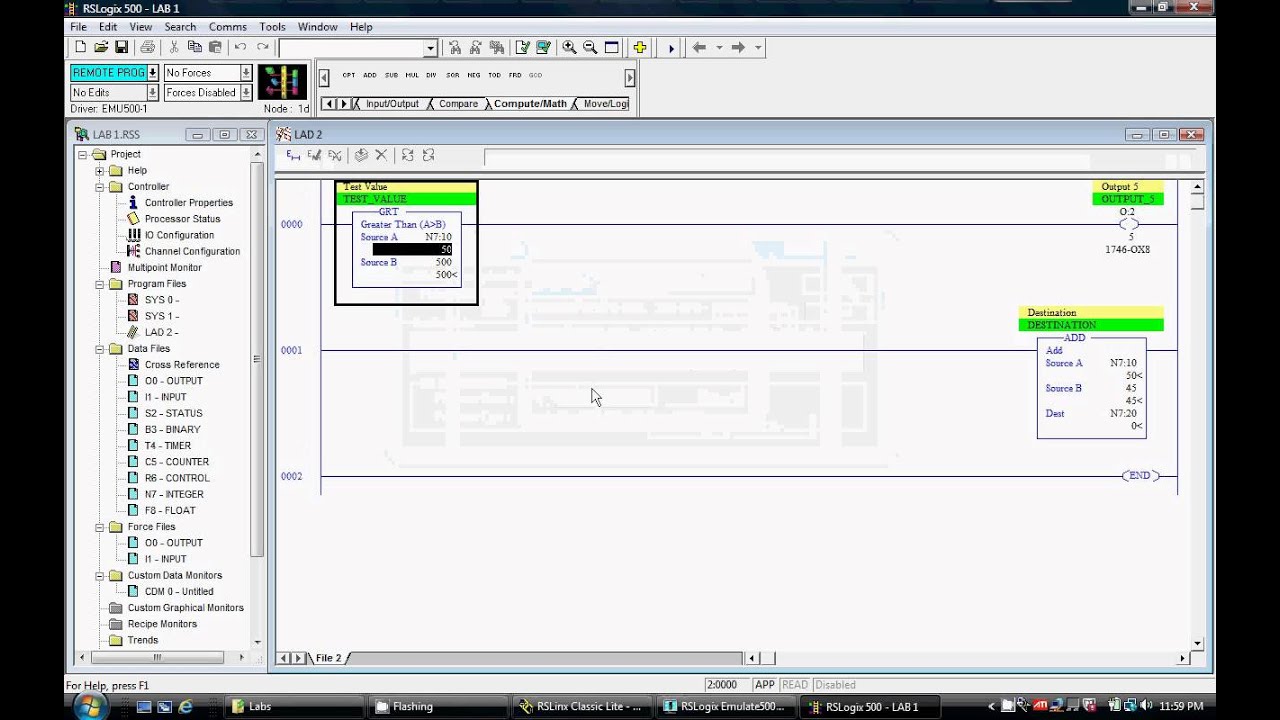
Task: Navigate forward with the right arrow icon
Action: 738,47
